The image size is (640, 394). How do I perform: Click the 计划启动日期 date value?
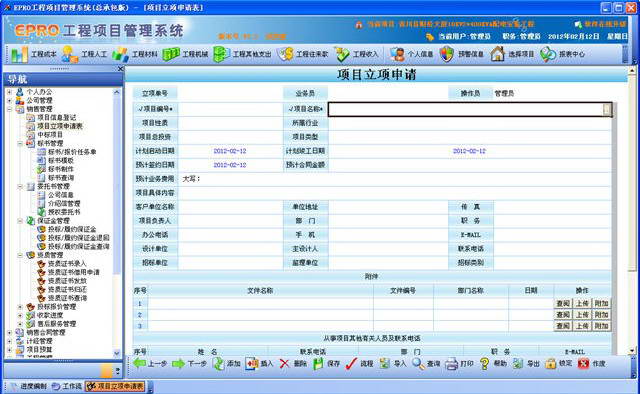(x=230, y=151)
